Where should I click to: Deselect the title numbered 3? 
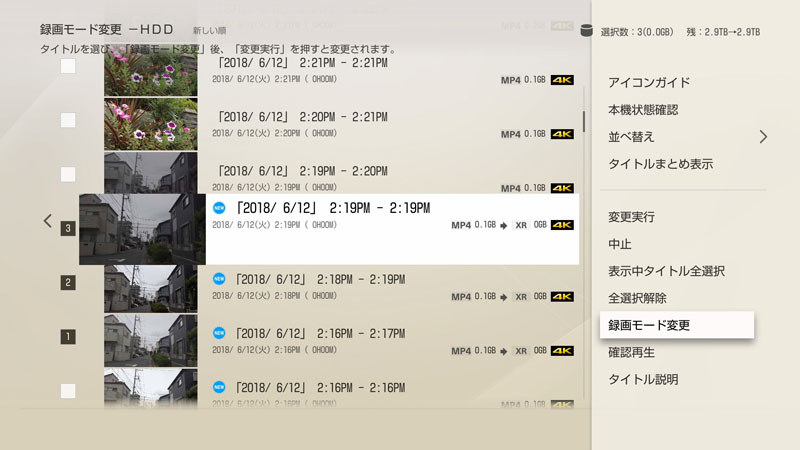pos(68,228)
